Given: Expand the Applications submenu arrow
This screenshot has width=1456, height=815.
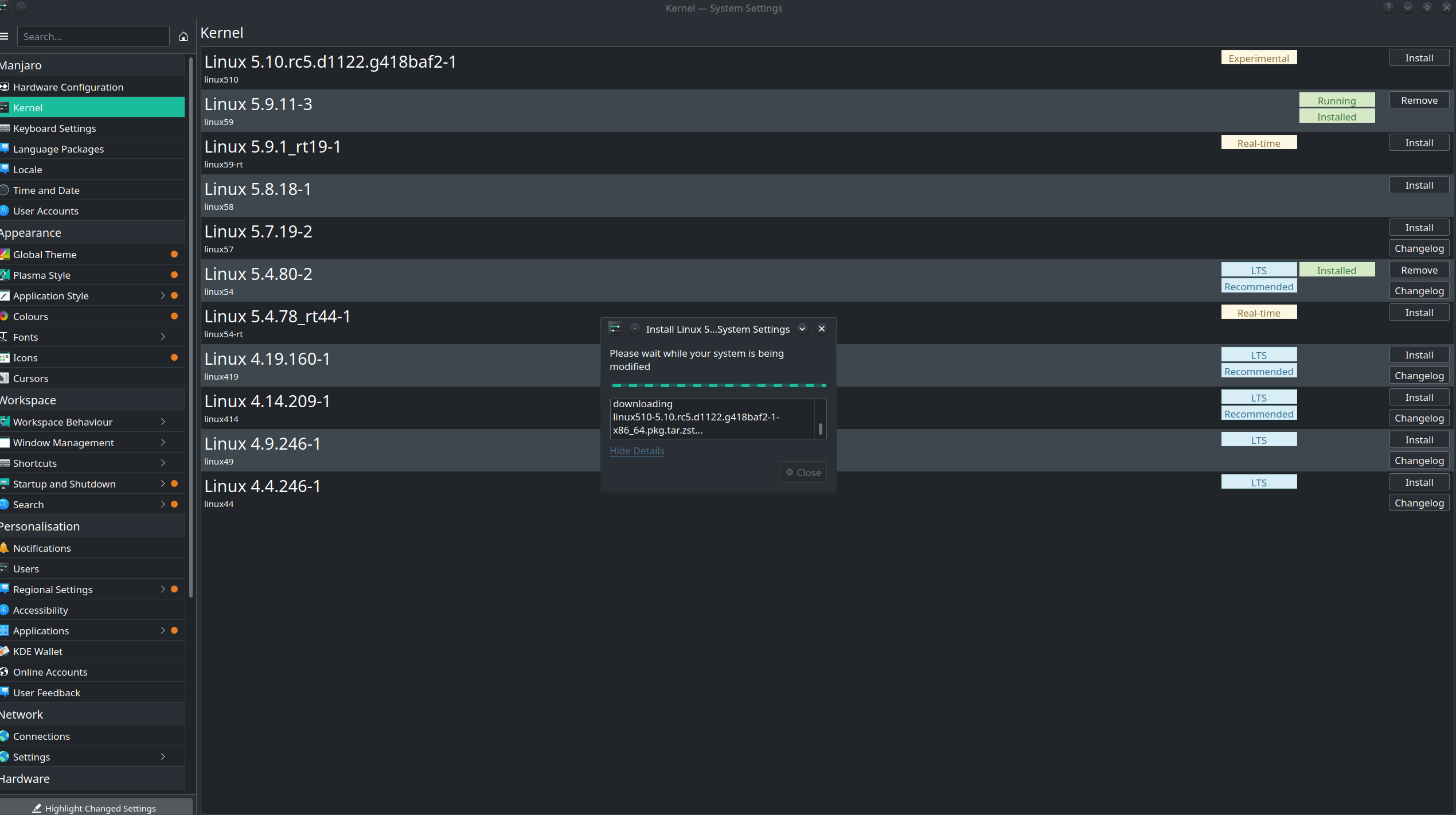Looking at the screenshot, I should tap(163, 631).
